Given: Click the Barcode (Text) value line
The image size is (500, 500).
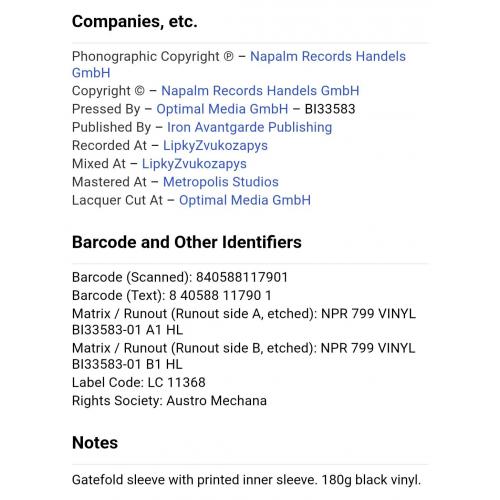Looking at the screenshot, I should [172, 295].
